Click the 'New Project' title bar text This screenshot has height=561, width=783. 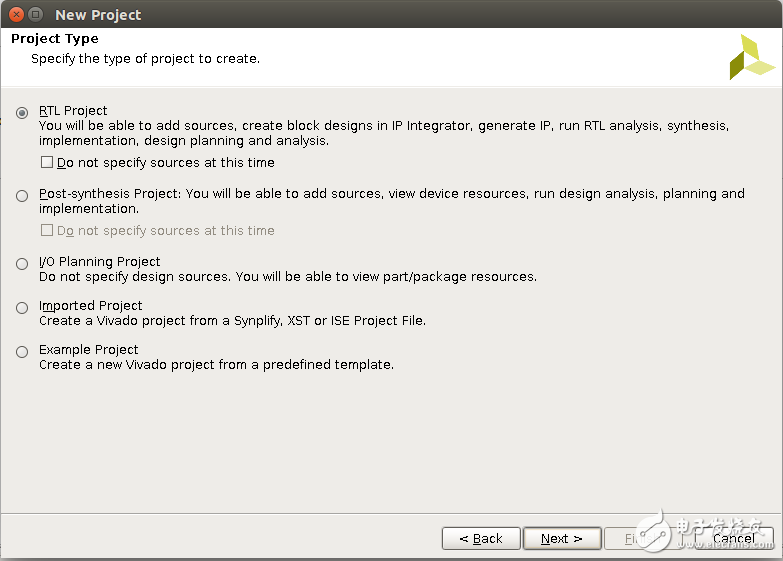(98, 15)
